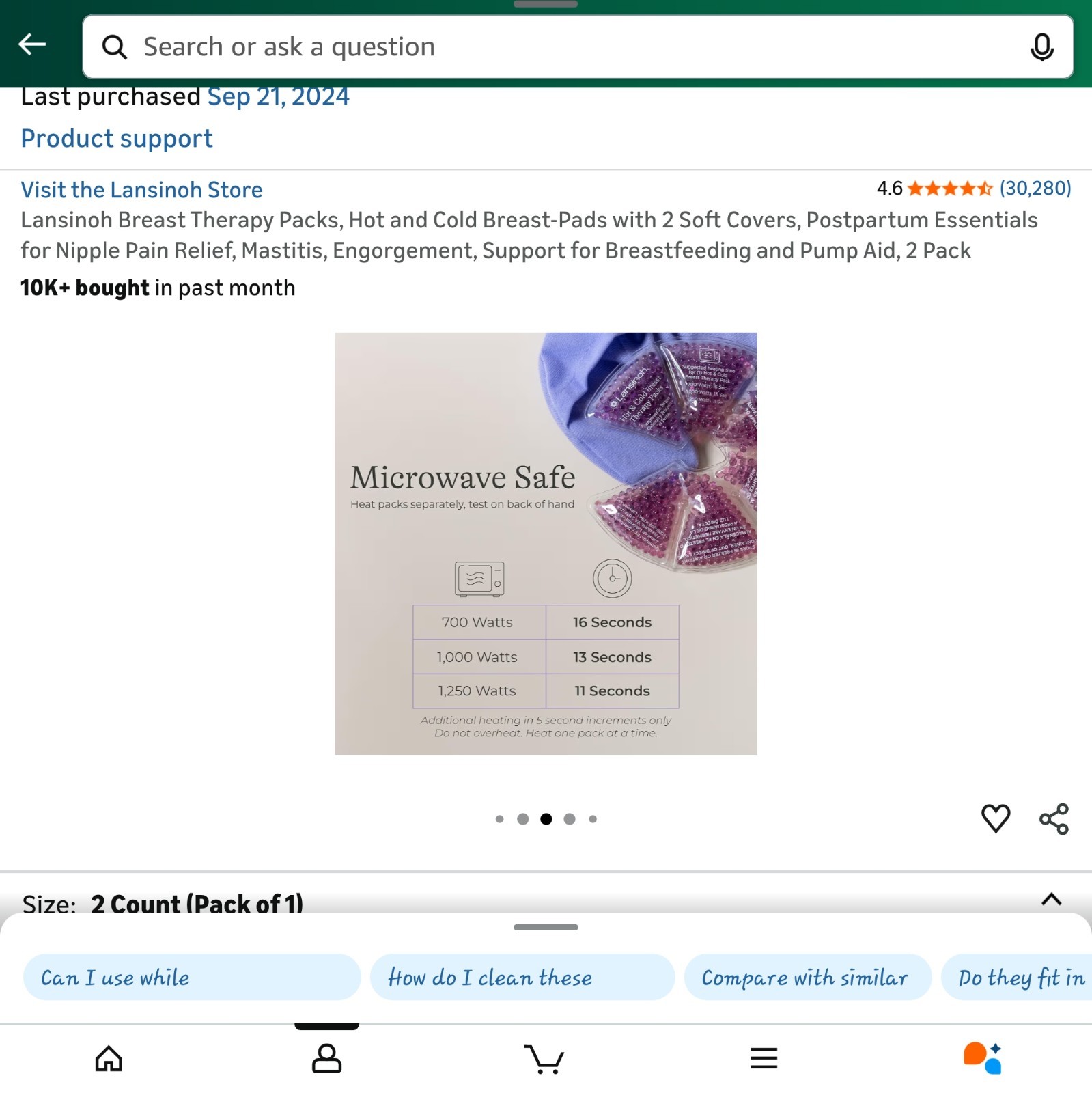Image resolution: width=1092 pixels, height=1093 pixels.
Task: Open the 30,280 ratings link
Action: [x=1035, y=189]
